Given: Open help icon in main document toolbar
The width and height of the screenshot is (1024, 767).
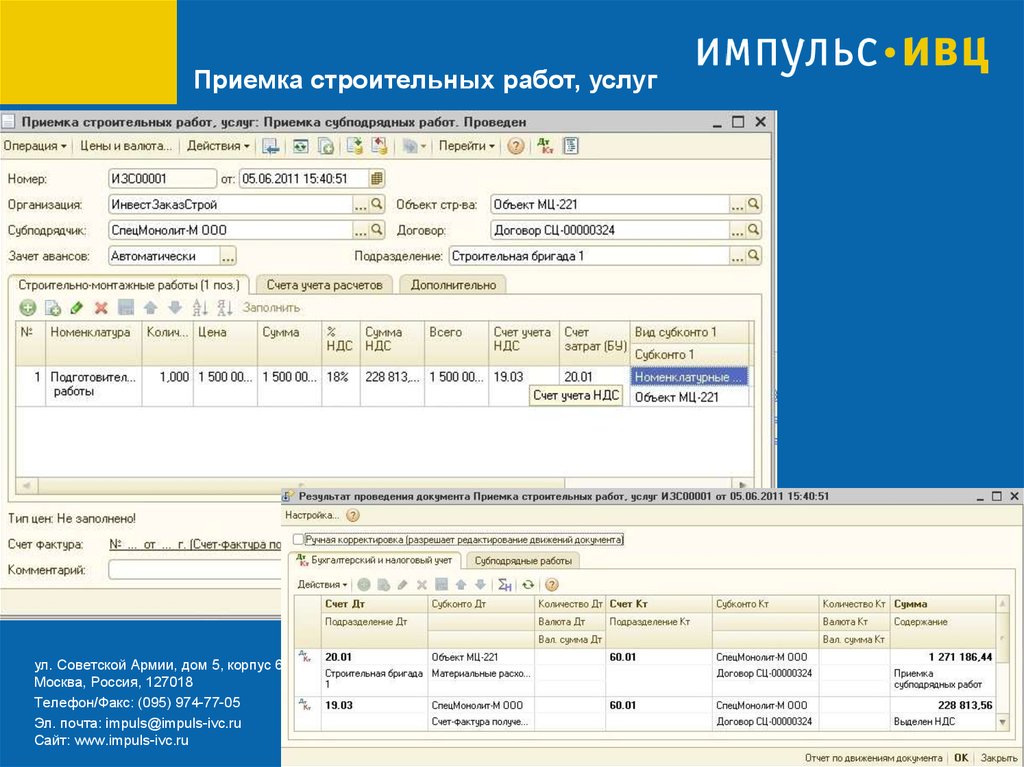Looking at the screenshot, I should pos(515,146).
